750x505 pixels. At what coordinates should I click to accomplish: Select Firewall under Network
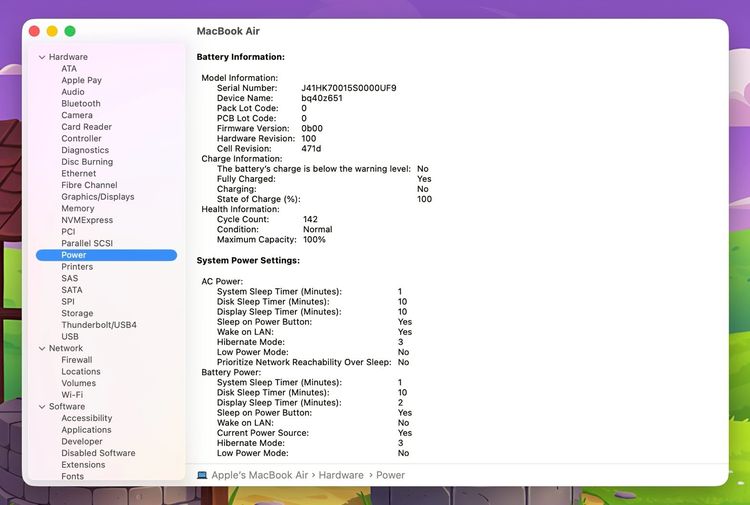(77, 360)
